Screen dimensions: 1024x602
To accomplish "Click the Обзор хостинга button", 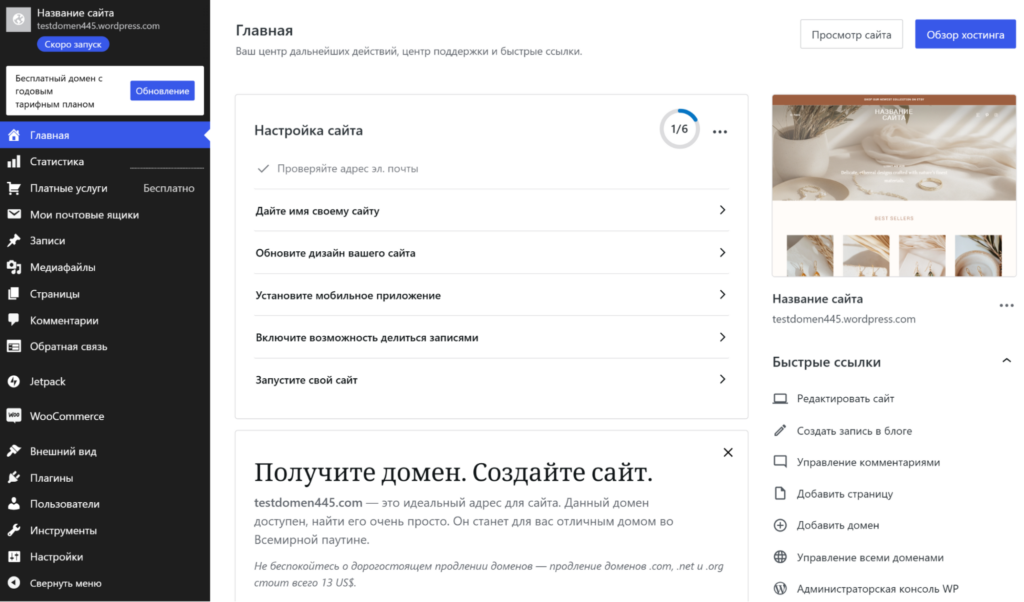I will click(965, 35).
